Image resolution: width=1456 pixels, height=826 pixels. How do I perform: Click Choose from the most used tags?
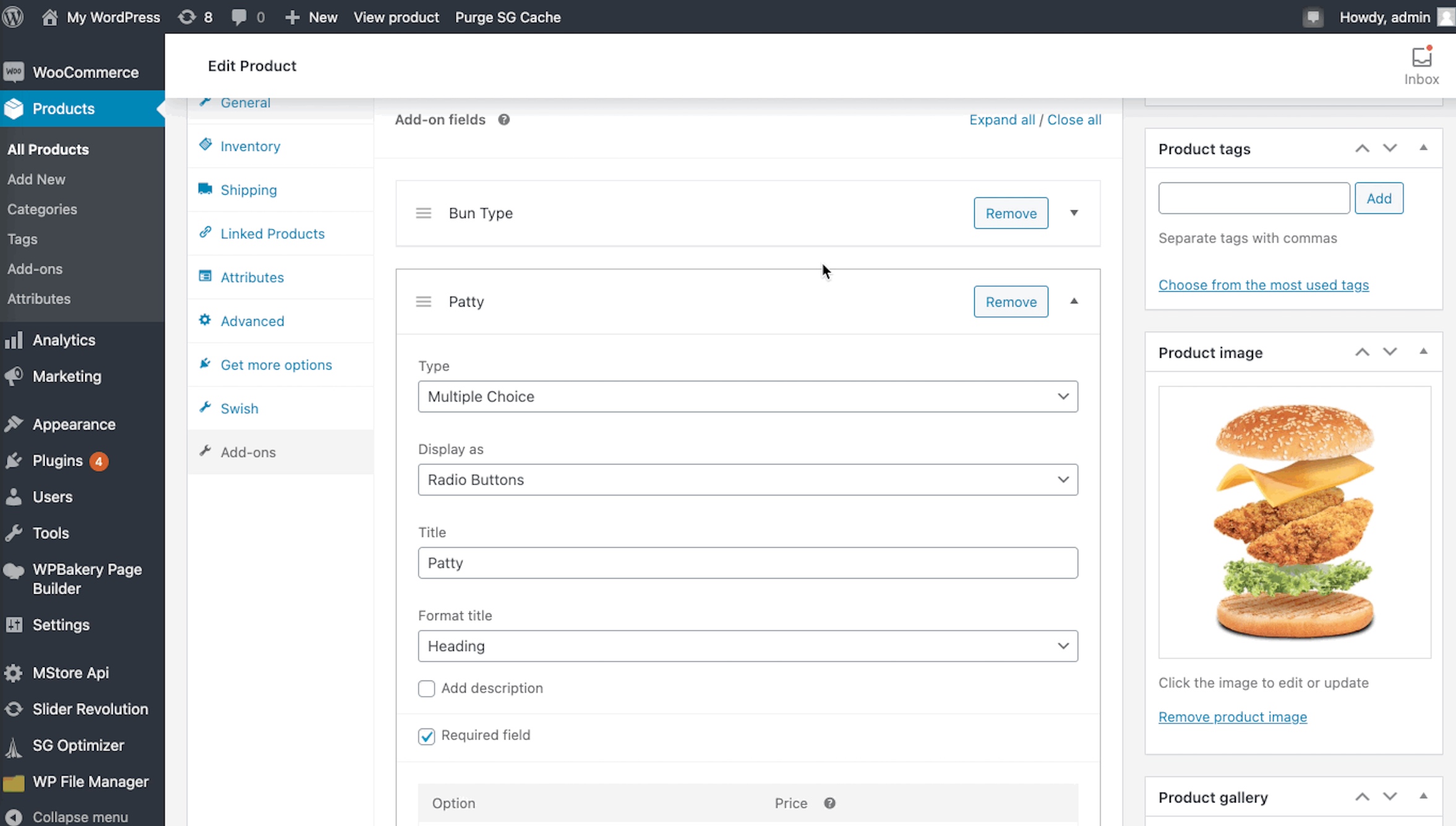(1263, 285)
